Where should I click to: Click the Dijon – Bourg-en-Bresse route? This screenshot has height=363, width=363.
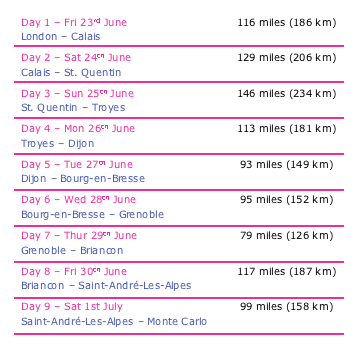click(x=83, y=178)
